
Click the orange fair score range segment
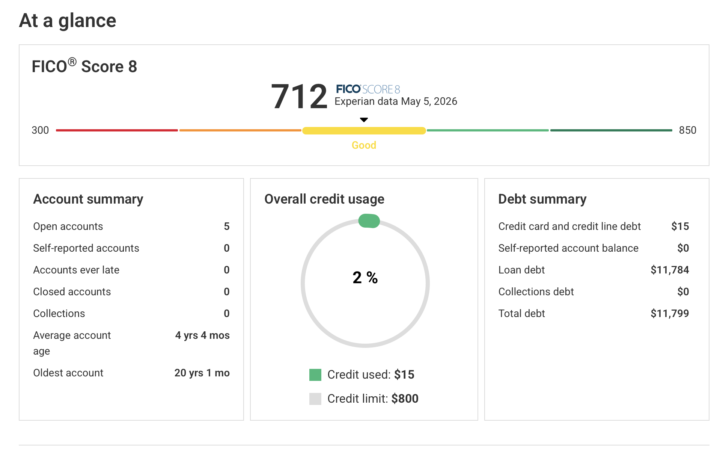coord(240,130)
